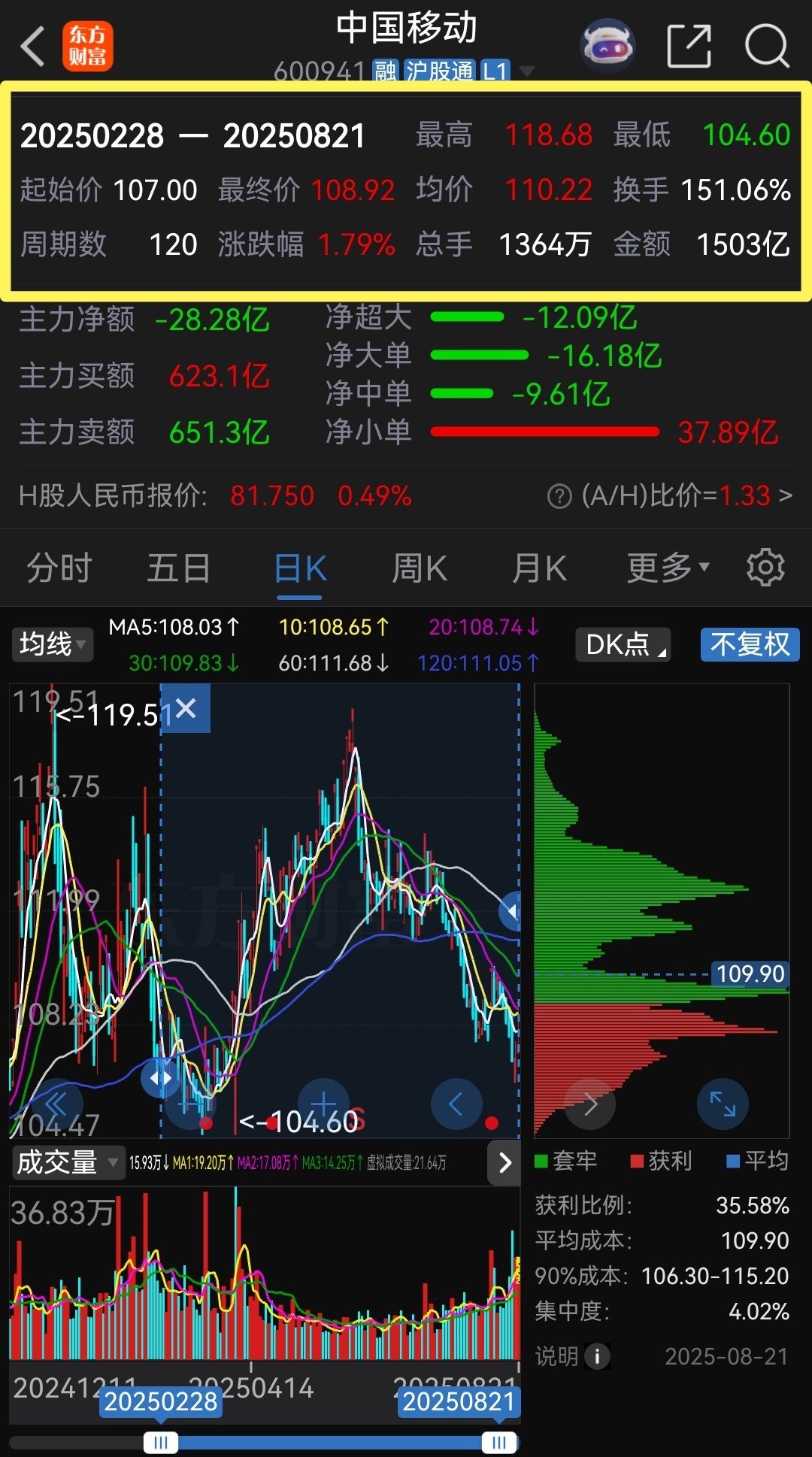
Task: Open A/H比价 detail arrow
Action: click(x=786, y=495)
